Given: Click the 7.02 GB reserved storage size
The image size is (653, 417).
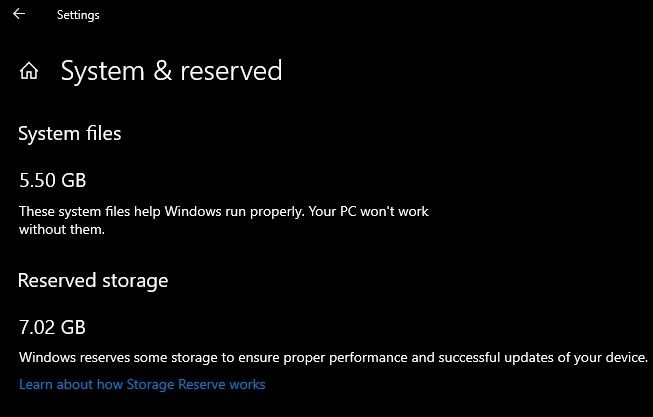Looking at the screenshot, I should [x=53, y=327].
